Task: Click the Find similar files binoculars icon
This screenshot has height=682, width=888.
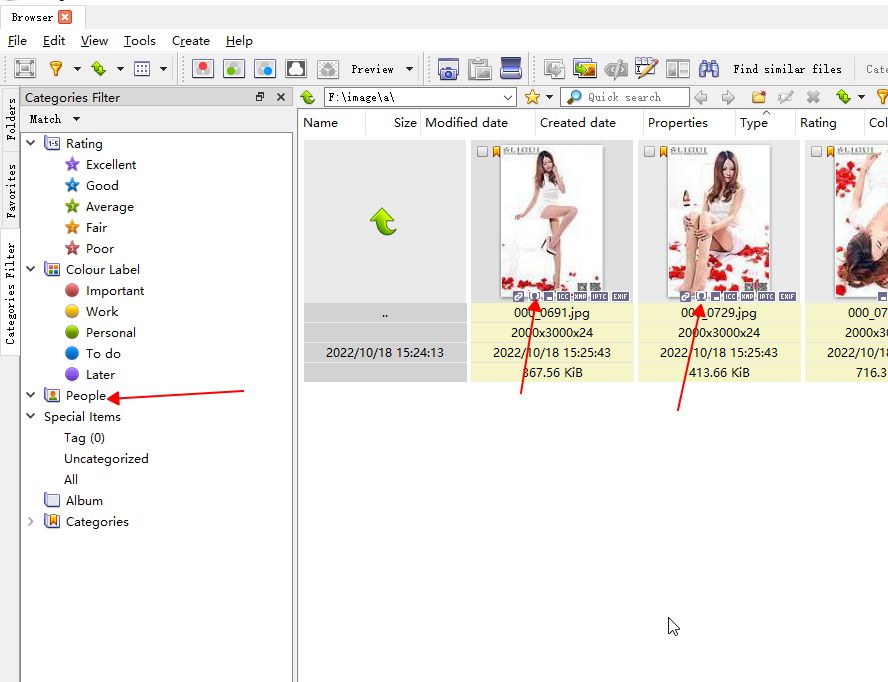Action: coord(709,69)
